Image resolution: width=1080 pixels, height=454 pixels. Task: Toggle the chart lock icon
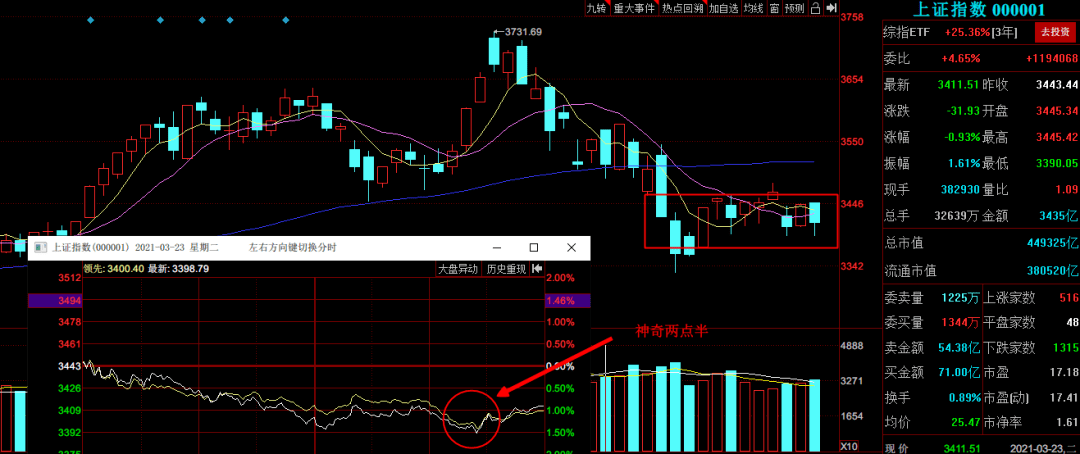pyautogui.click(x=815, y=8)
